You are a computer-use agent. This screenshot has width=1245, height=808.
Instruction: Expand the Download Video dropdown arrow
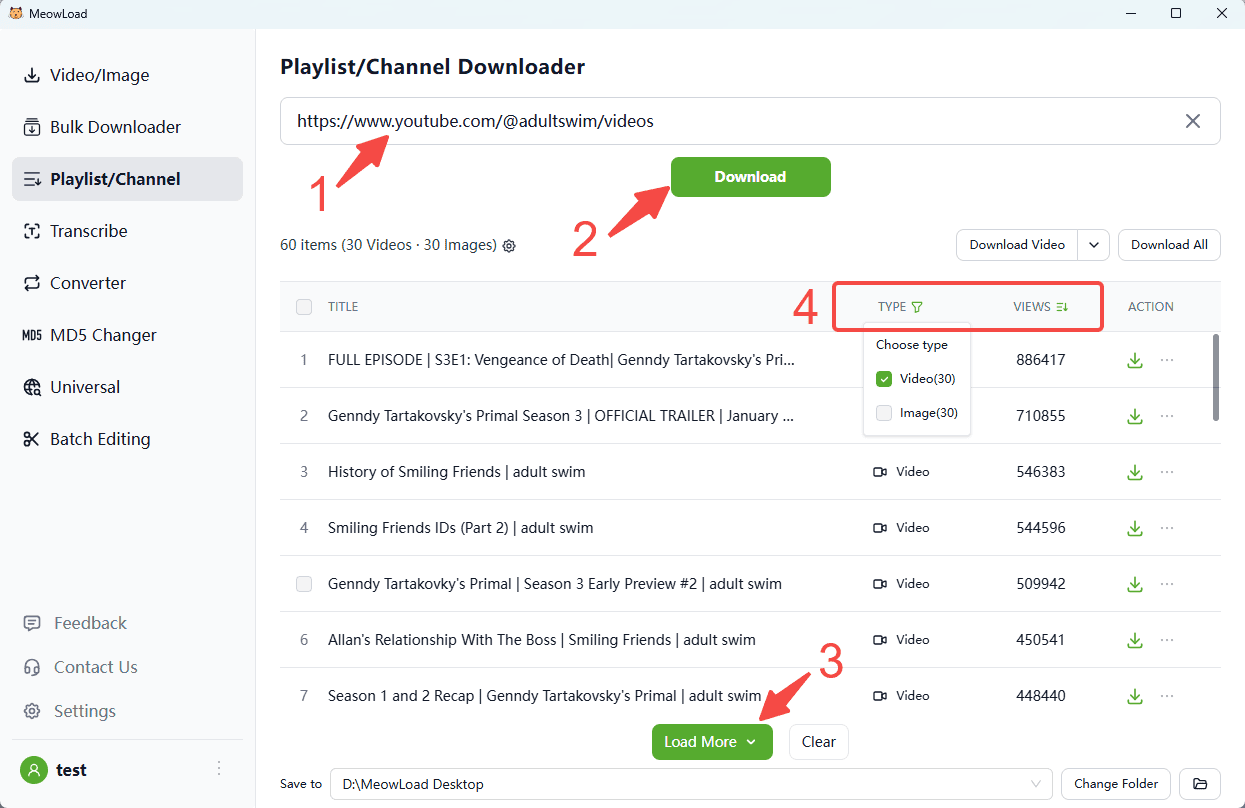[1094, 245]
